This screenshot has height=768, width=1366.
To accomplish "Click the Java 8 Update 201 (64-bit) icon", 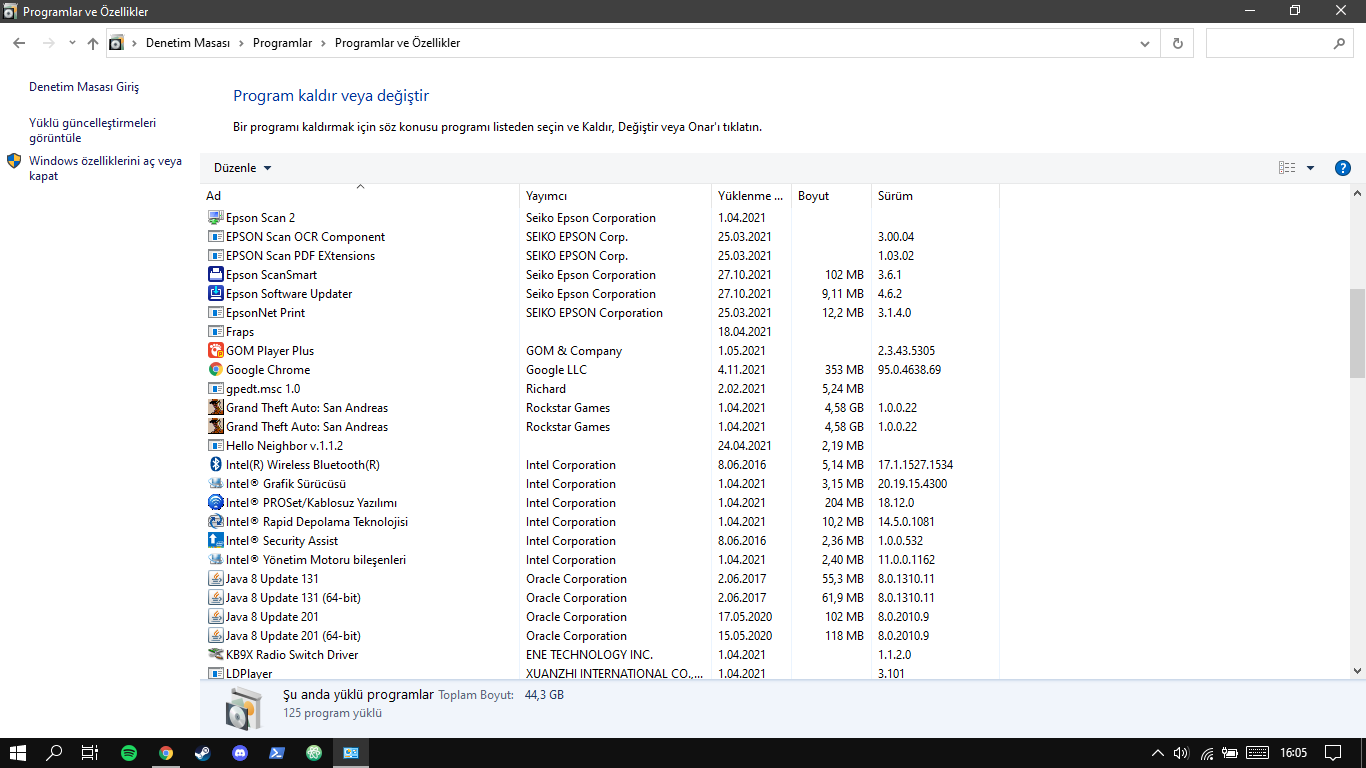I will point(215,636).
